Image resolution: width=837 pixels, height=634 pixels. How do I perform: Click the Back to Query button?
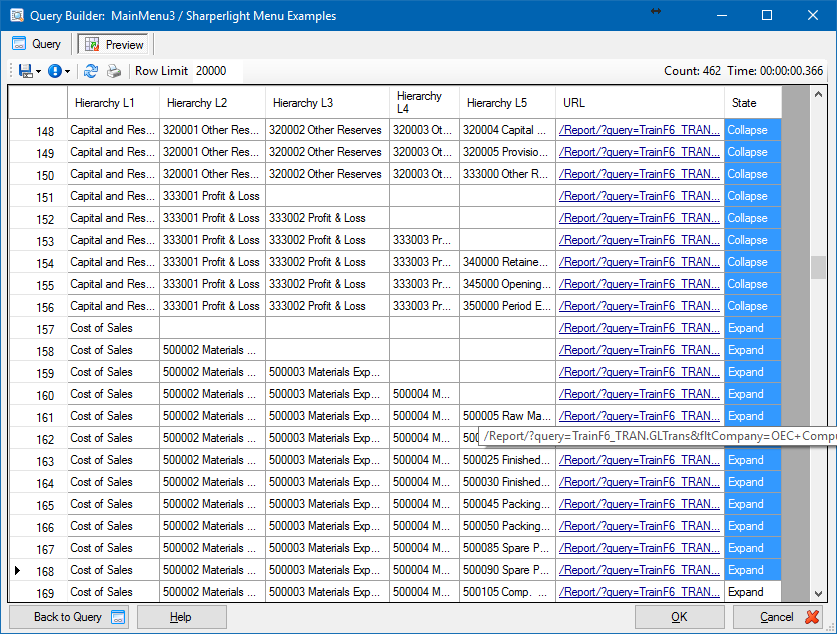point(69,617)
